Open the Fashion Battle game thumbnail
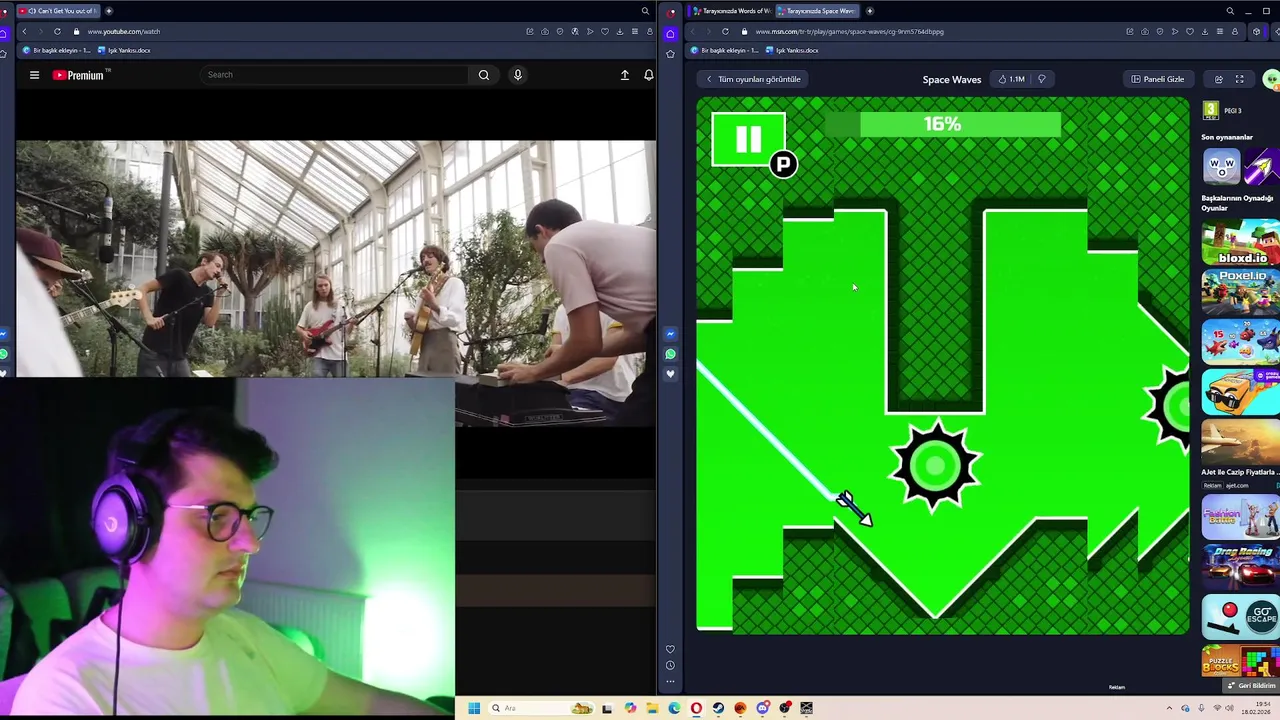1280x720 pixels. pyautogui.click(x=1240, y=516)
